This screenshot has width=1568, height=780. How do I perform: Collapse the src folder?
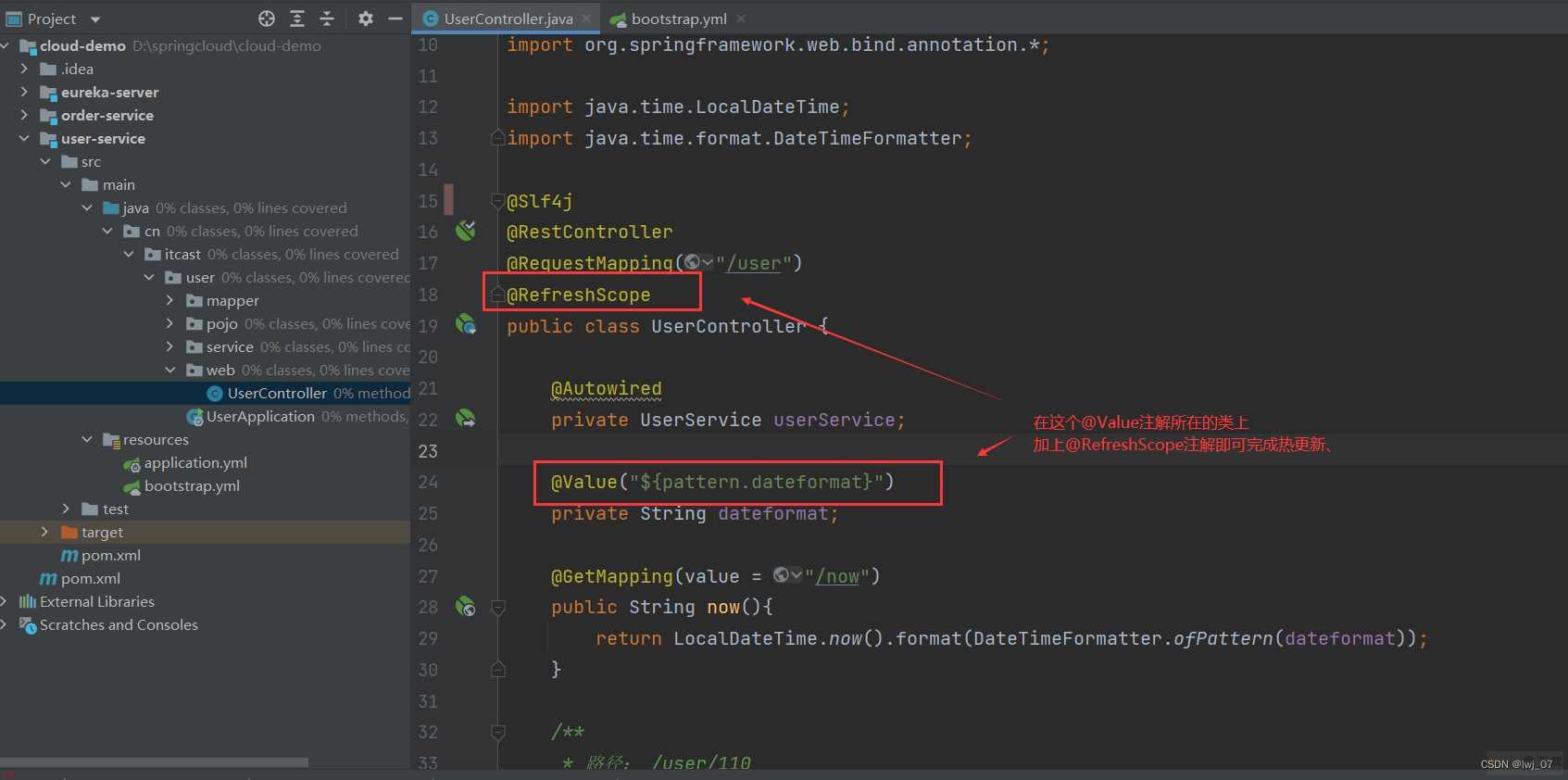pyautogui.click(x=45, y=161)
